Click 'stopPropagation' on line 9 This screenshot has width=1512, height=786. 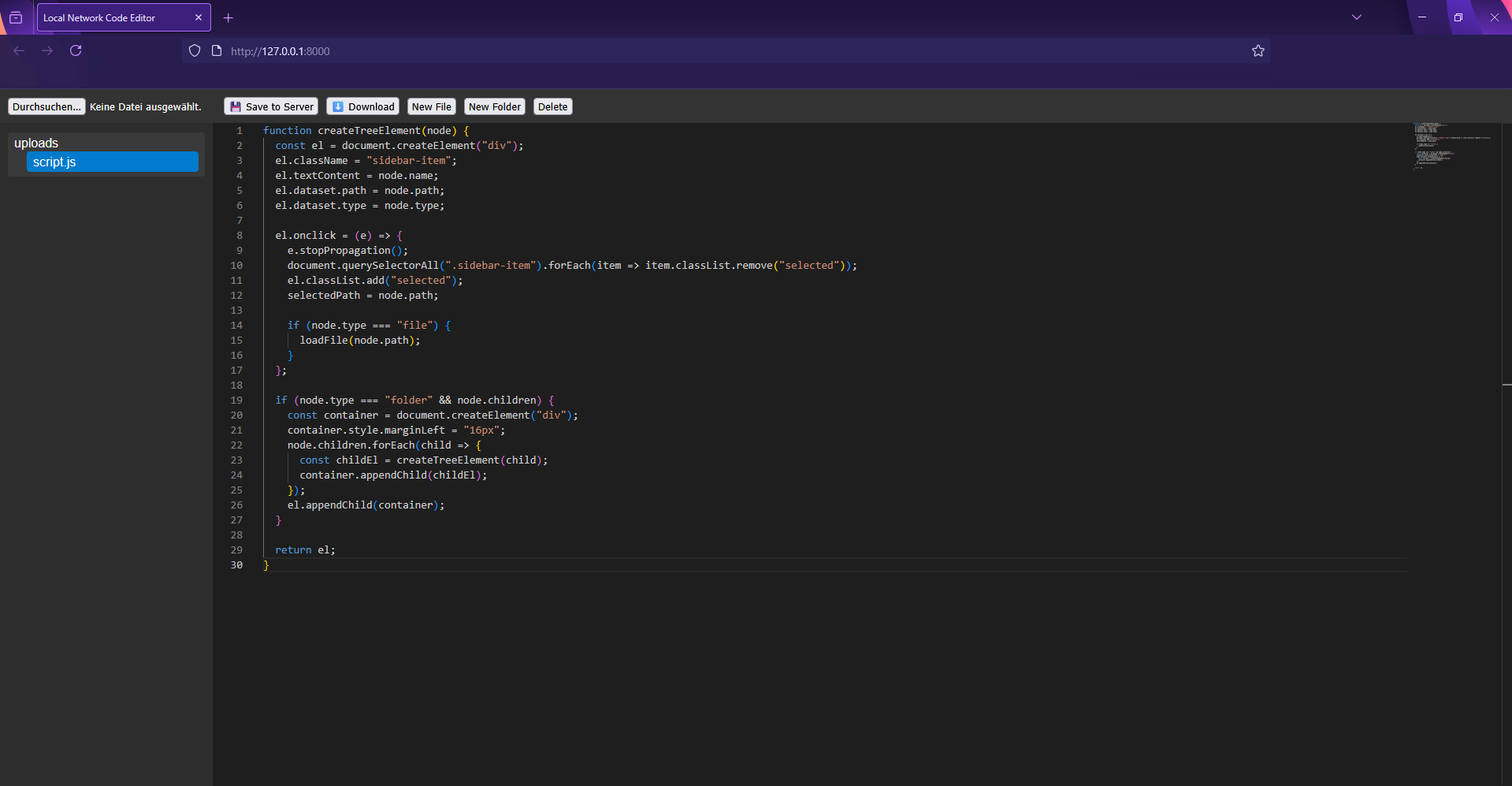coord(345,251)
